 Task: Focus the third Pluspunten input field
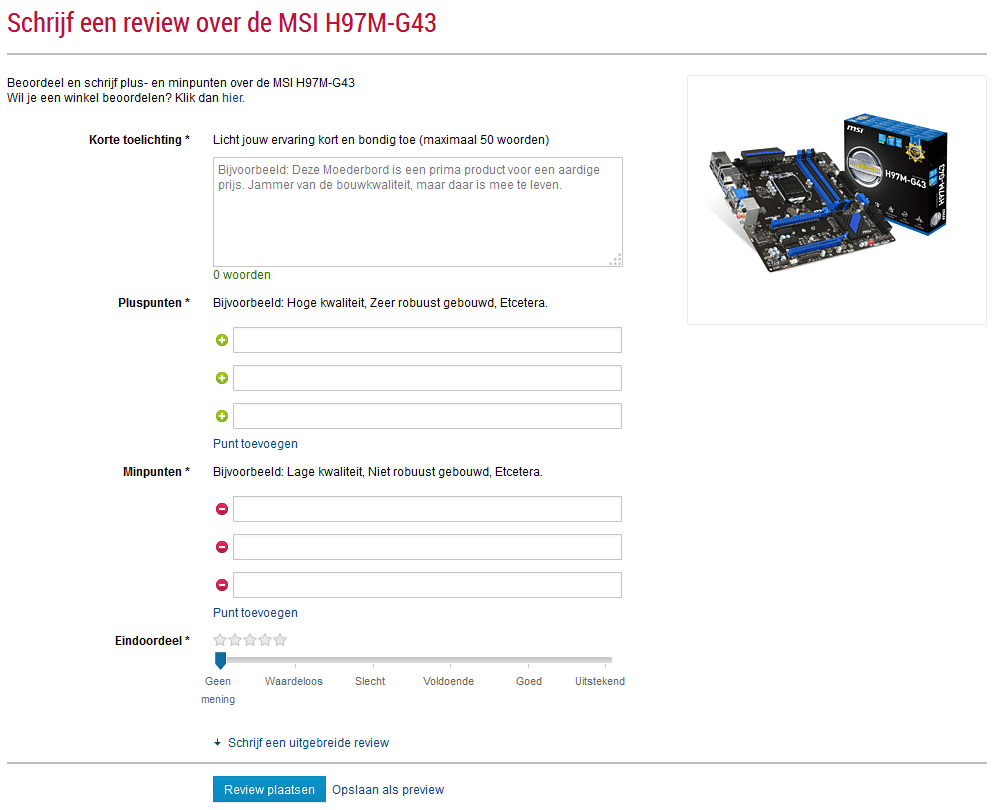427,416
